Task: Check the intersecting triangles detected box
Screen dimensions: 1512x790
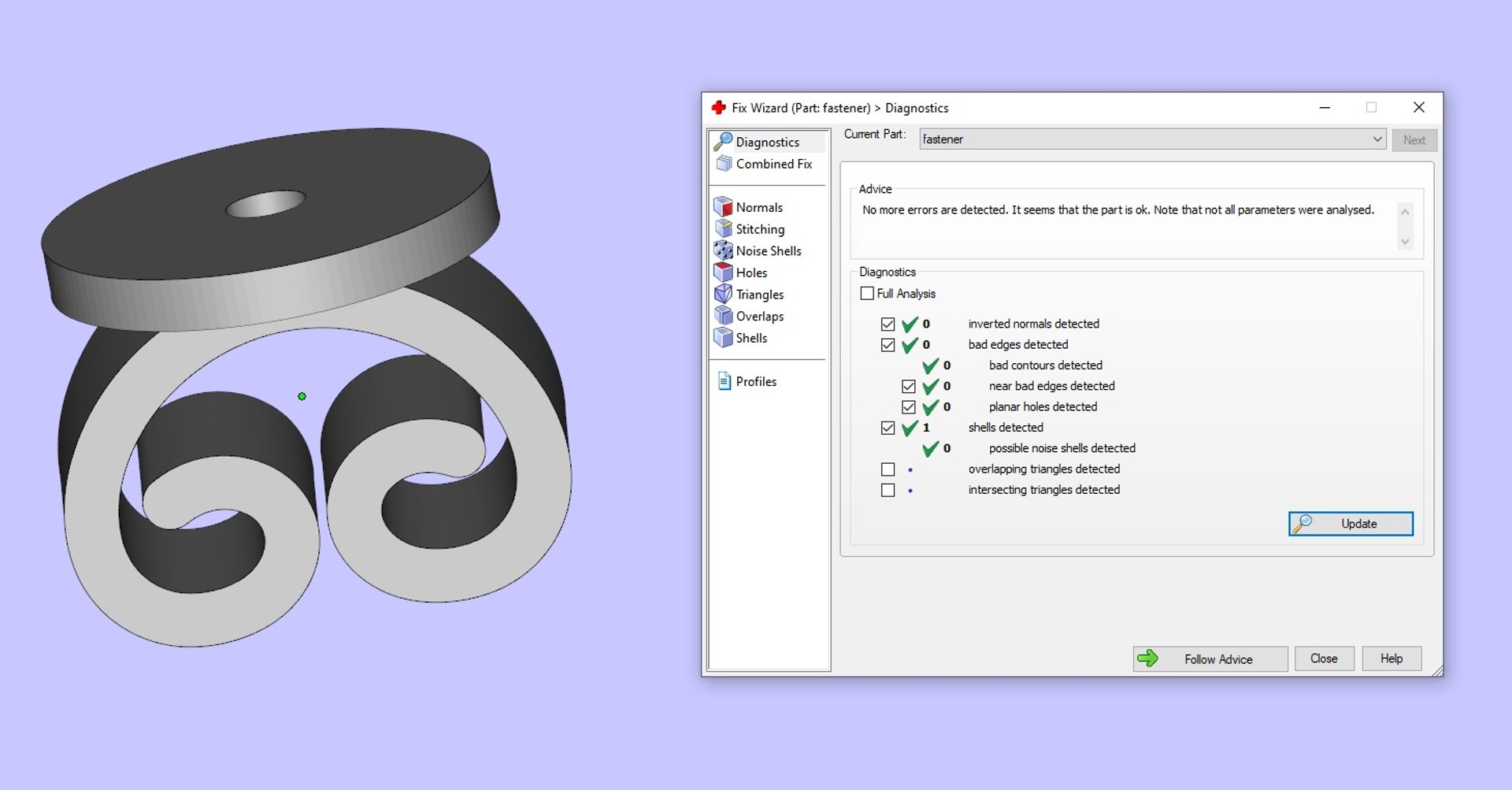Action: pos(888,490)
